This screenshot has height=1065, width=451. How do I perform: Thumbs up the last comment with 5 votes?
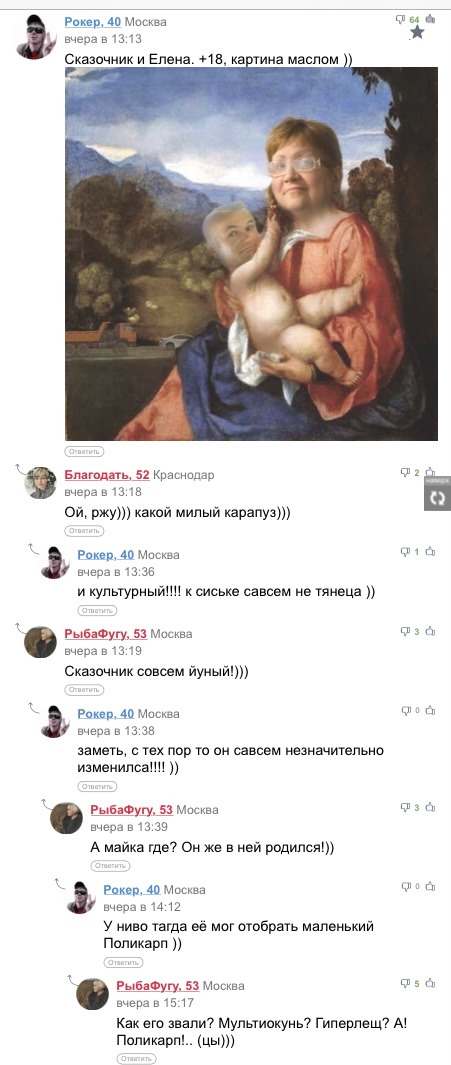[x=430, y=983]
